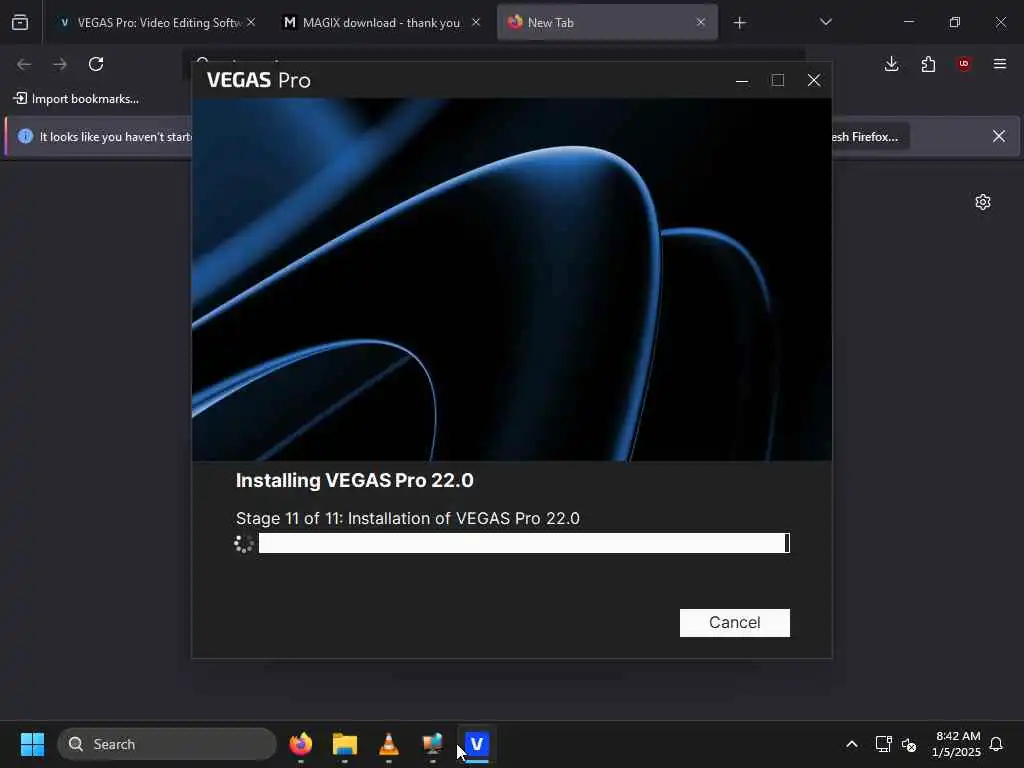Open File Explorer from the taskbar
The image size is (1024, 768).
tap(345, 744)
